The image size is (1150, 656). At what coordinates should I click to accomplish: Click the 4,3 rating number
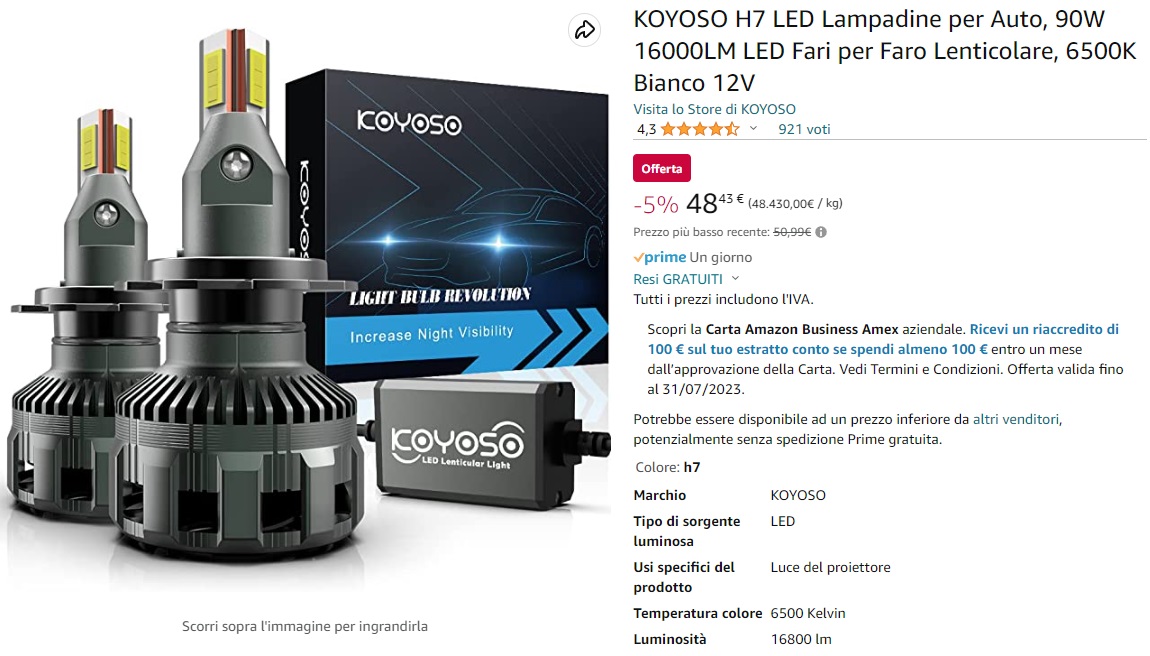click(646, 130)
